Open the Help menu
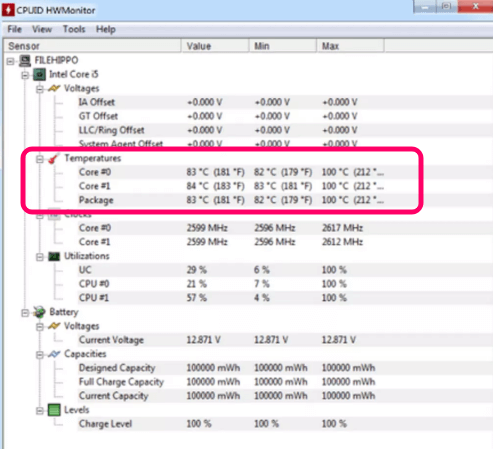493x449 pixels. 106,29
